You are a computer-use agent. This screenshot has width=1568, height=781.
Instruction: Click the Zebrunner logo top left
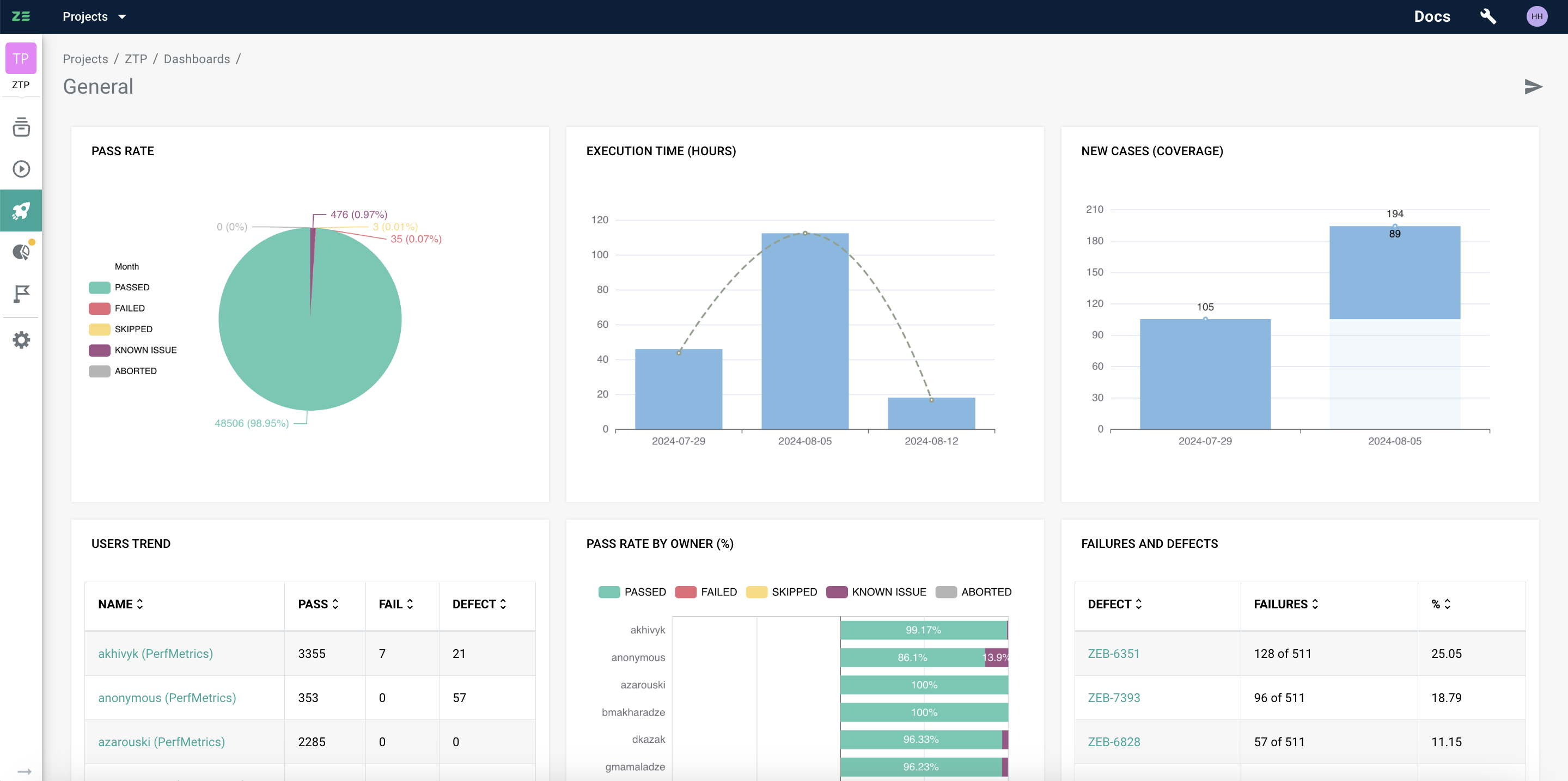(21, 16)
